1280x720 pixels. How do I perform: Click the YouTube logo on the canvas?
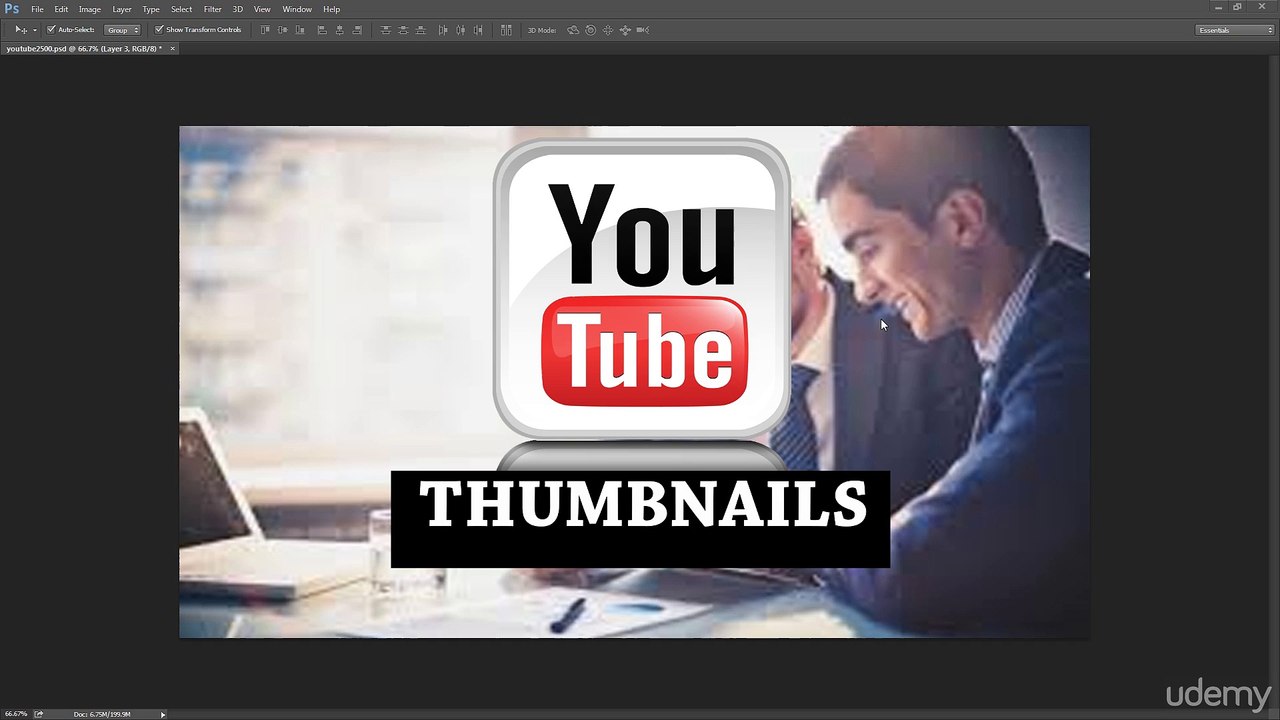click(x=642, y=289)
